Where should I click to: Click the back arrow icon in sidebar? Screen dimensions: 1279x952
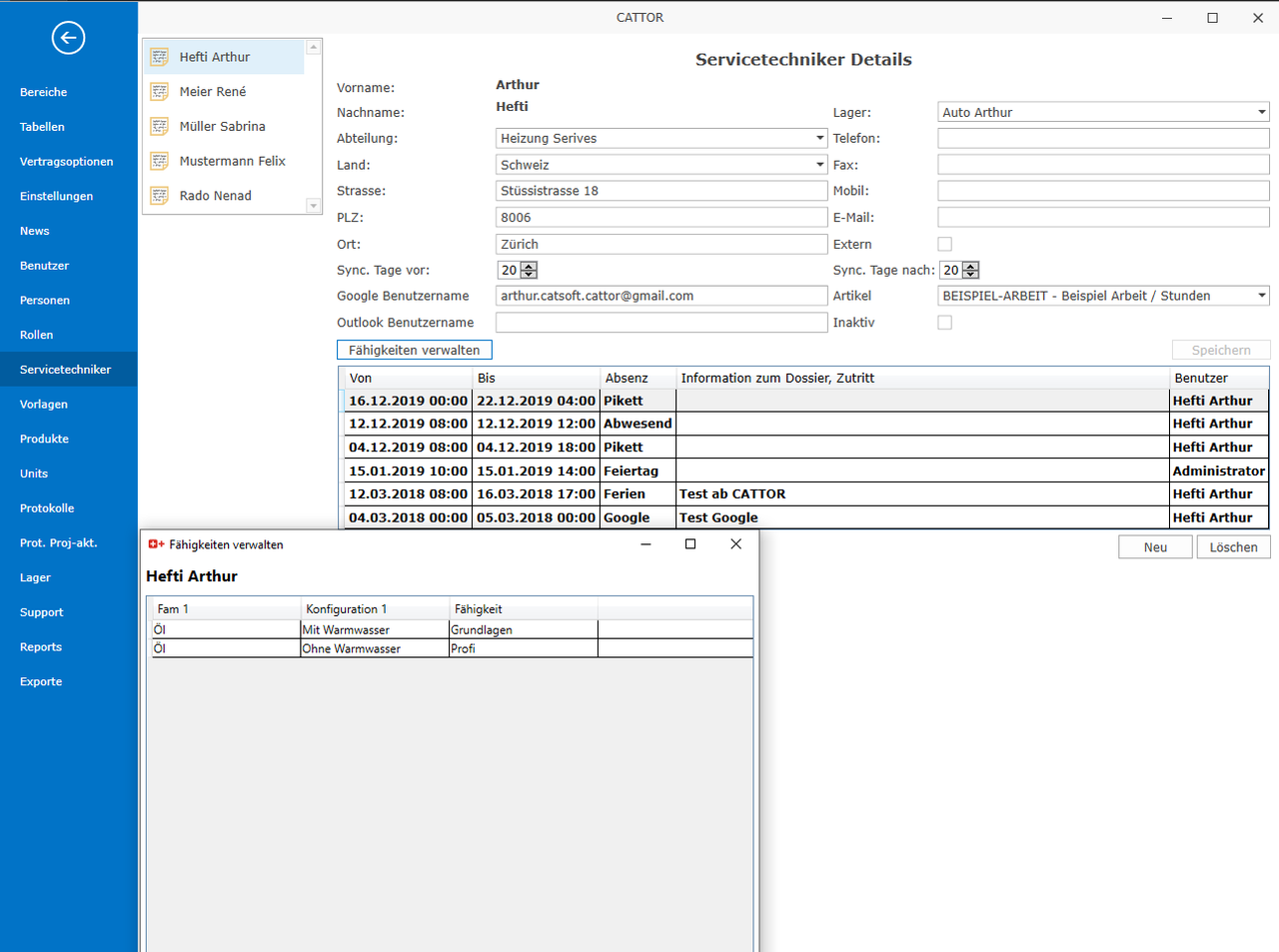pos(68,38)
